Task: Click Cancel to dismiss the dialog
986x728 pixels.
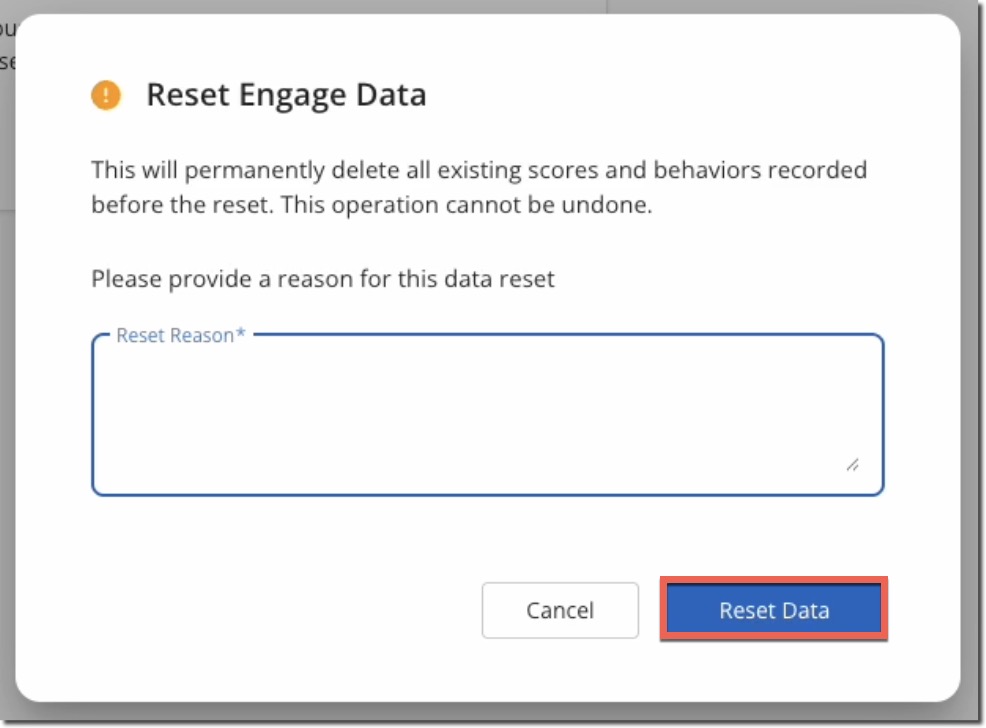Action: point(560,610)
